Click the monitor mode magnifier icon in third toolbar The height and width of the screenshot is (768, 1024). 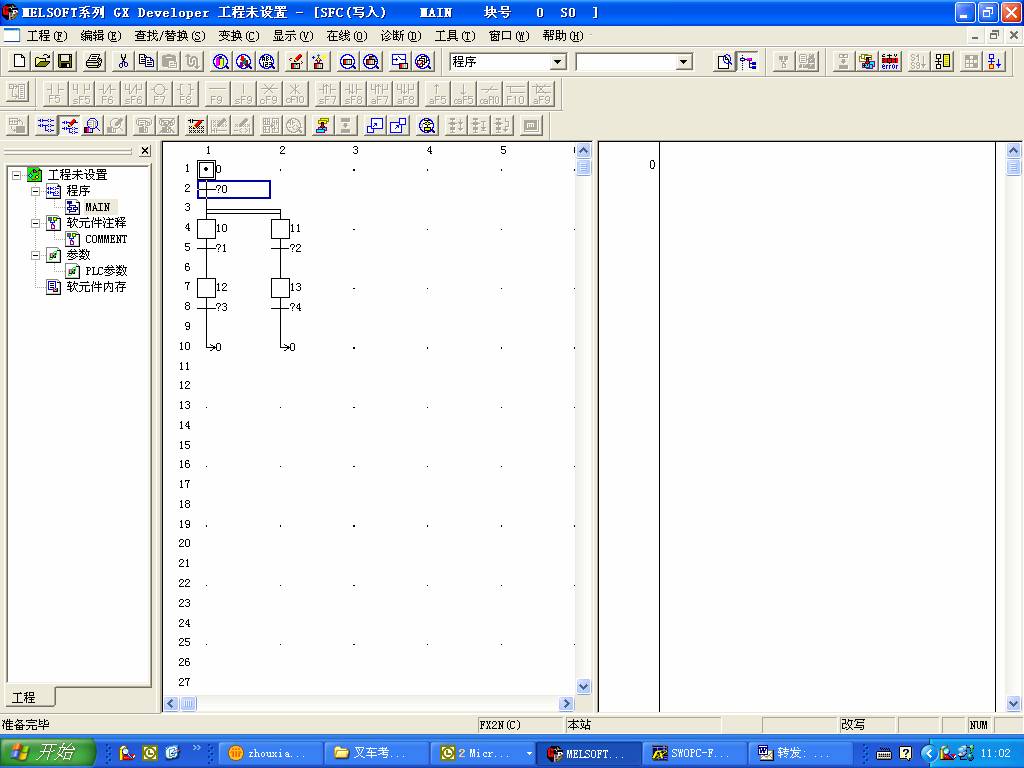(x=92, y=125)
